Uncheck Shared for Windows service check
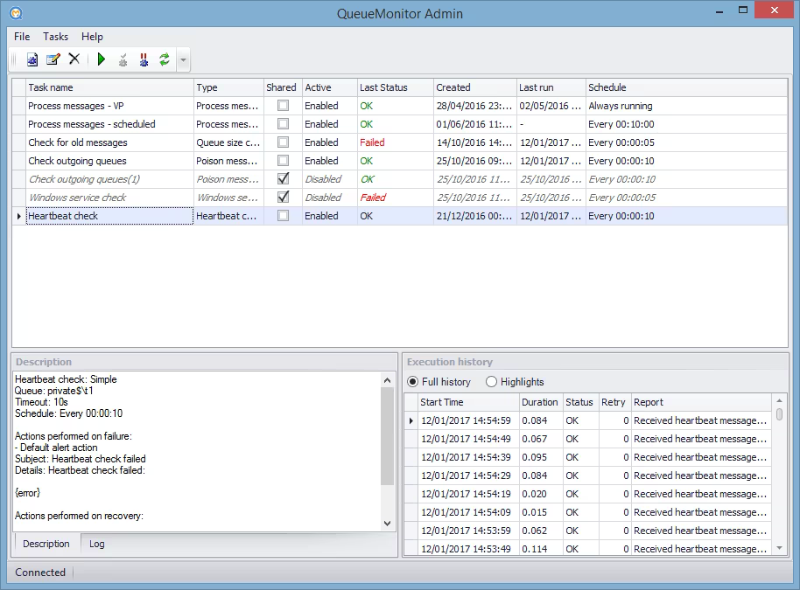This screenshot has width=800, height=590. pyautogui.click(x=282, y=197)
